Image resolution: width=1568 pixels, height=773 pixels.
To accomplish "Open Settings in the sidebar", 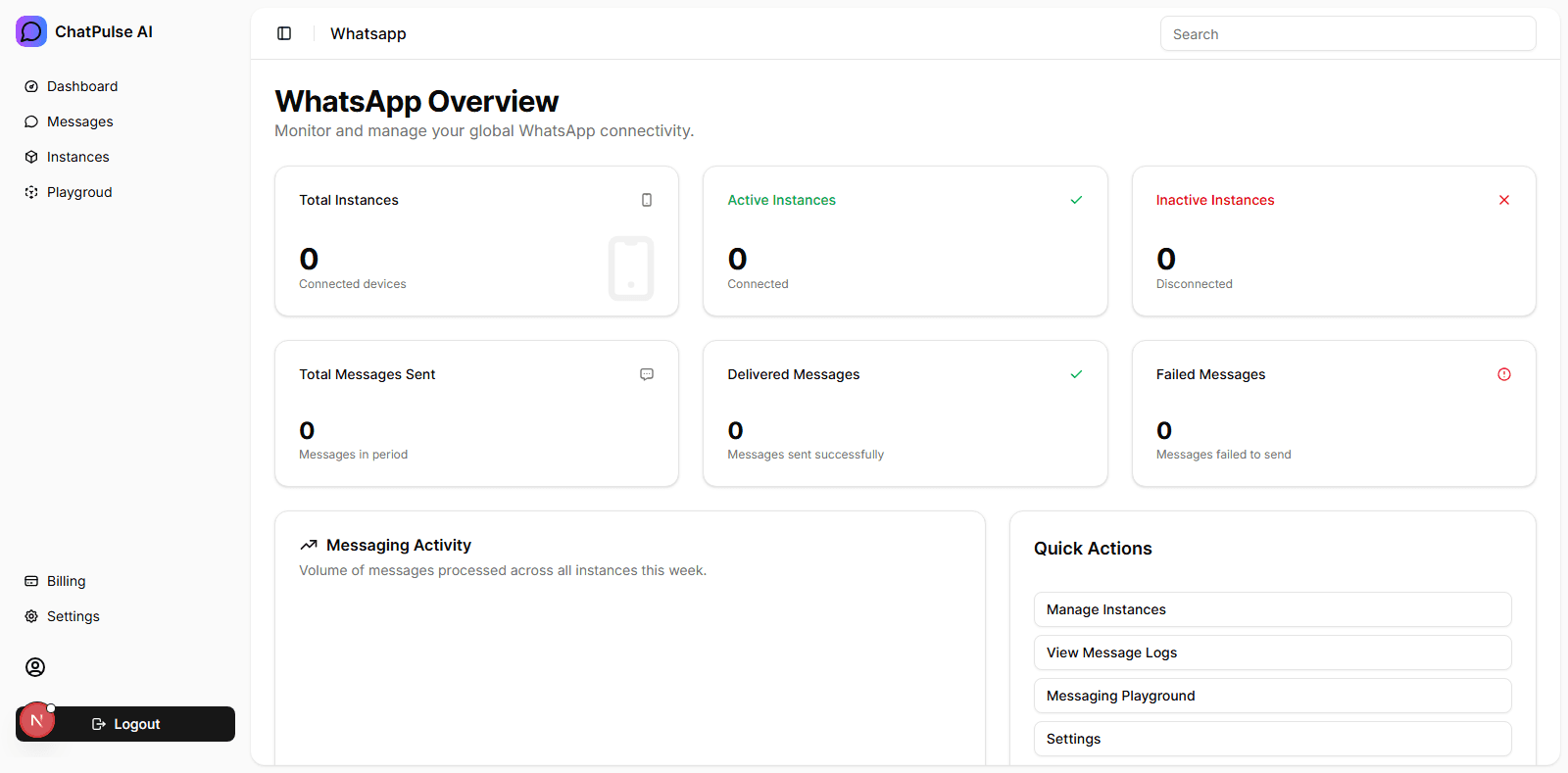I will (125, 616).
